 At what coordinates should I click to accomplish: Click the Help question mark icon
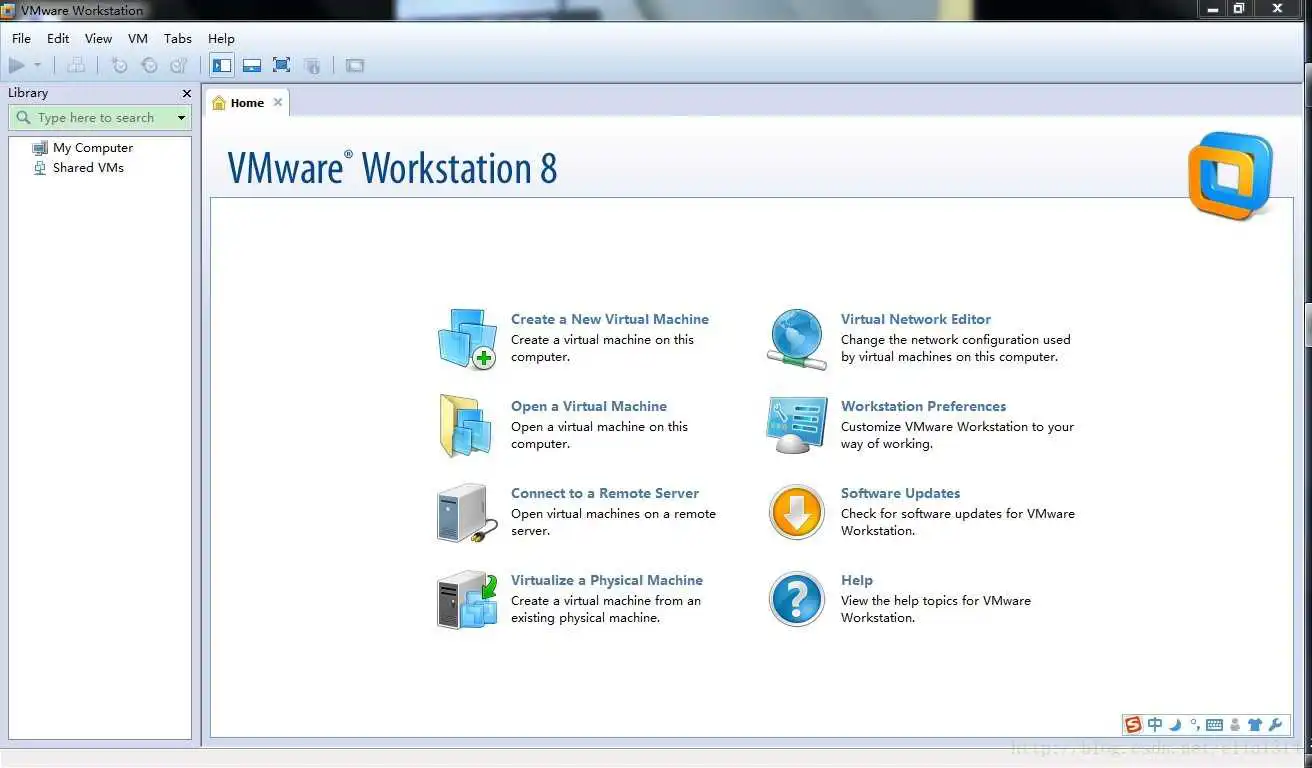[797, 600]
